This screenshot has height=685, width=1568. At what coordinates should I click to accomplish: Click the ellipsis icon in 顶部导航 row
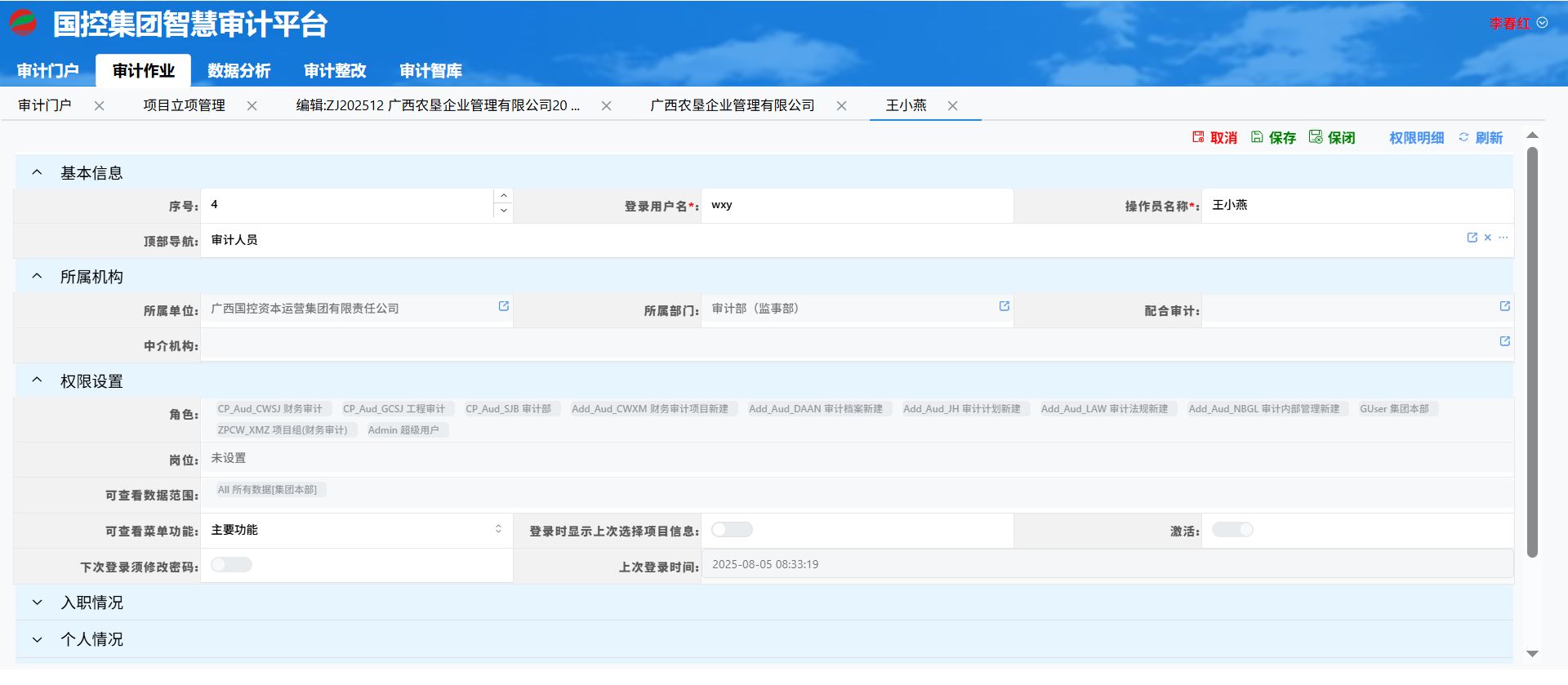(x=1503, y=238)
